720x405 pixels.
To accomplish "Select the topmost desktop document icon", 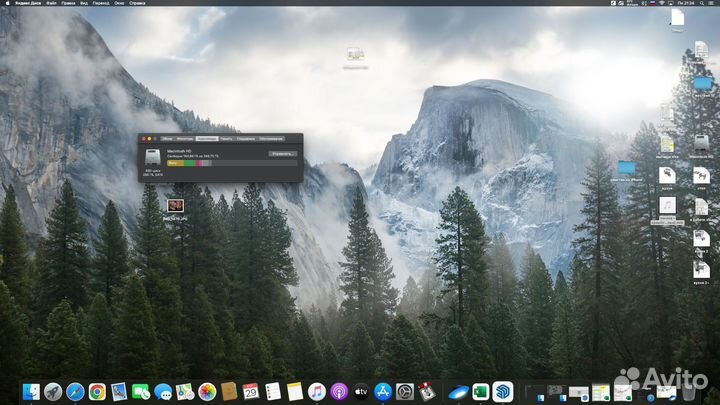I will click(677, 18).
